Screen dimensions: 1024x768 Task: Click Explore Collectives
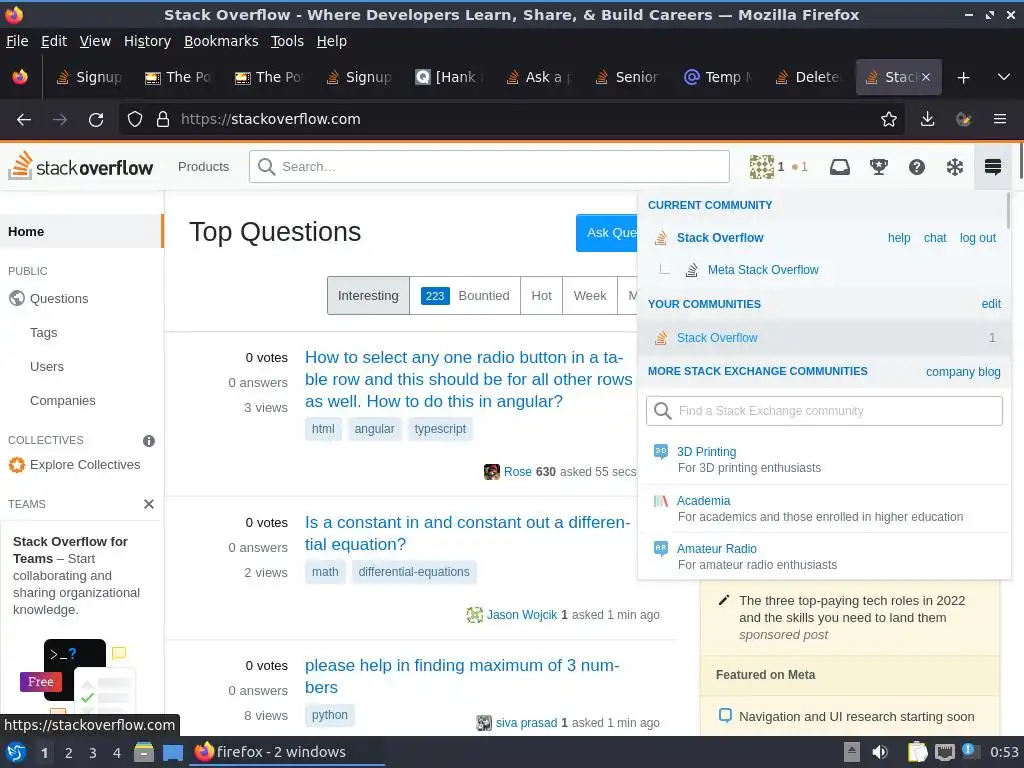85,464
